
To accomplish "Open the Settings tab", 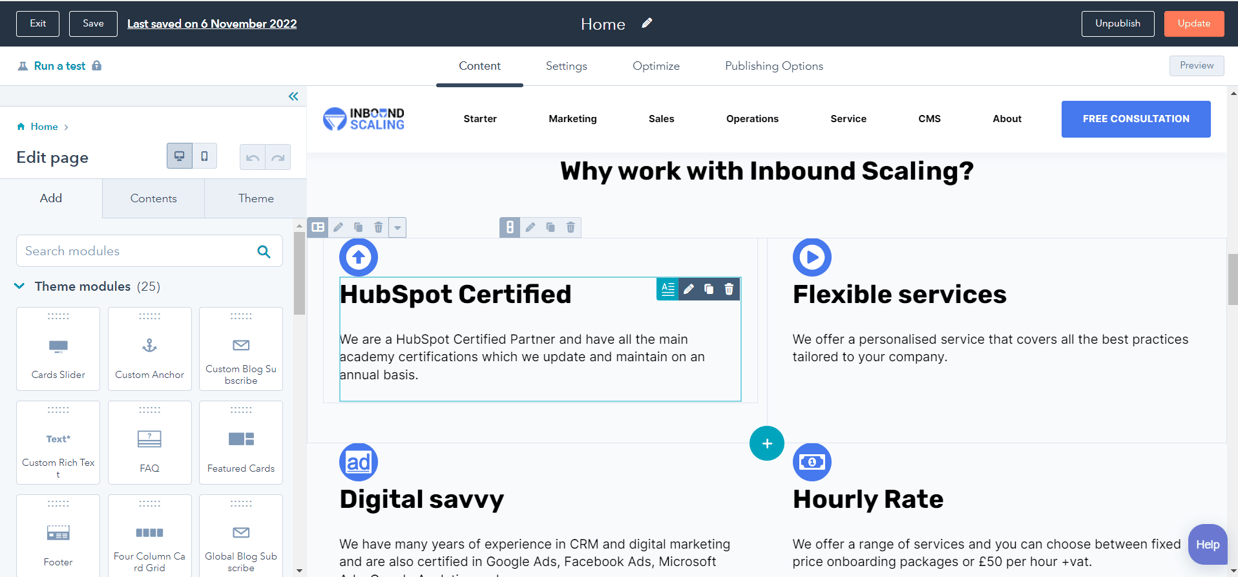I will point(566,66).
